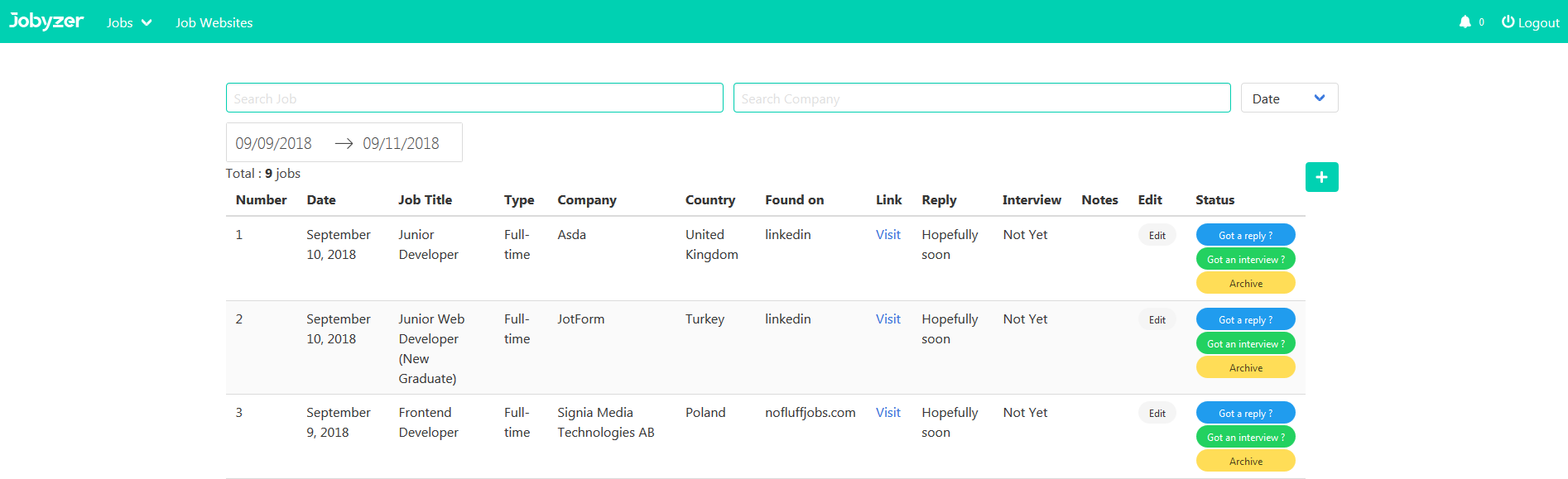Visit the Asda job link

point(887,235)
